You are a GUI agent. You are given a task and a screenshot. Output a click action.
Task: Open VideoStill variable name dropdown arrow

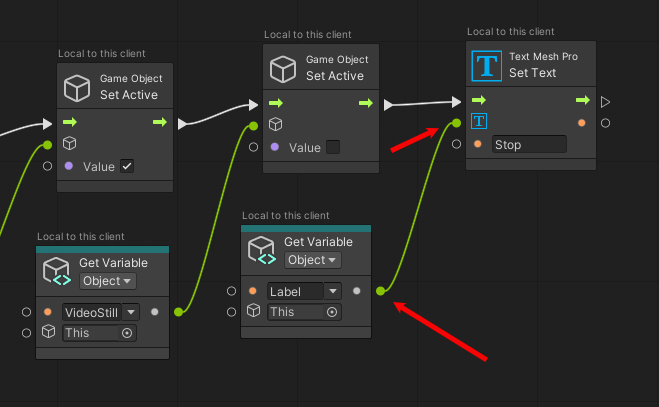131,312
